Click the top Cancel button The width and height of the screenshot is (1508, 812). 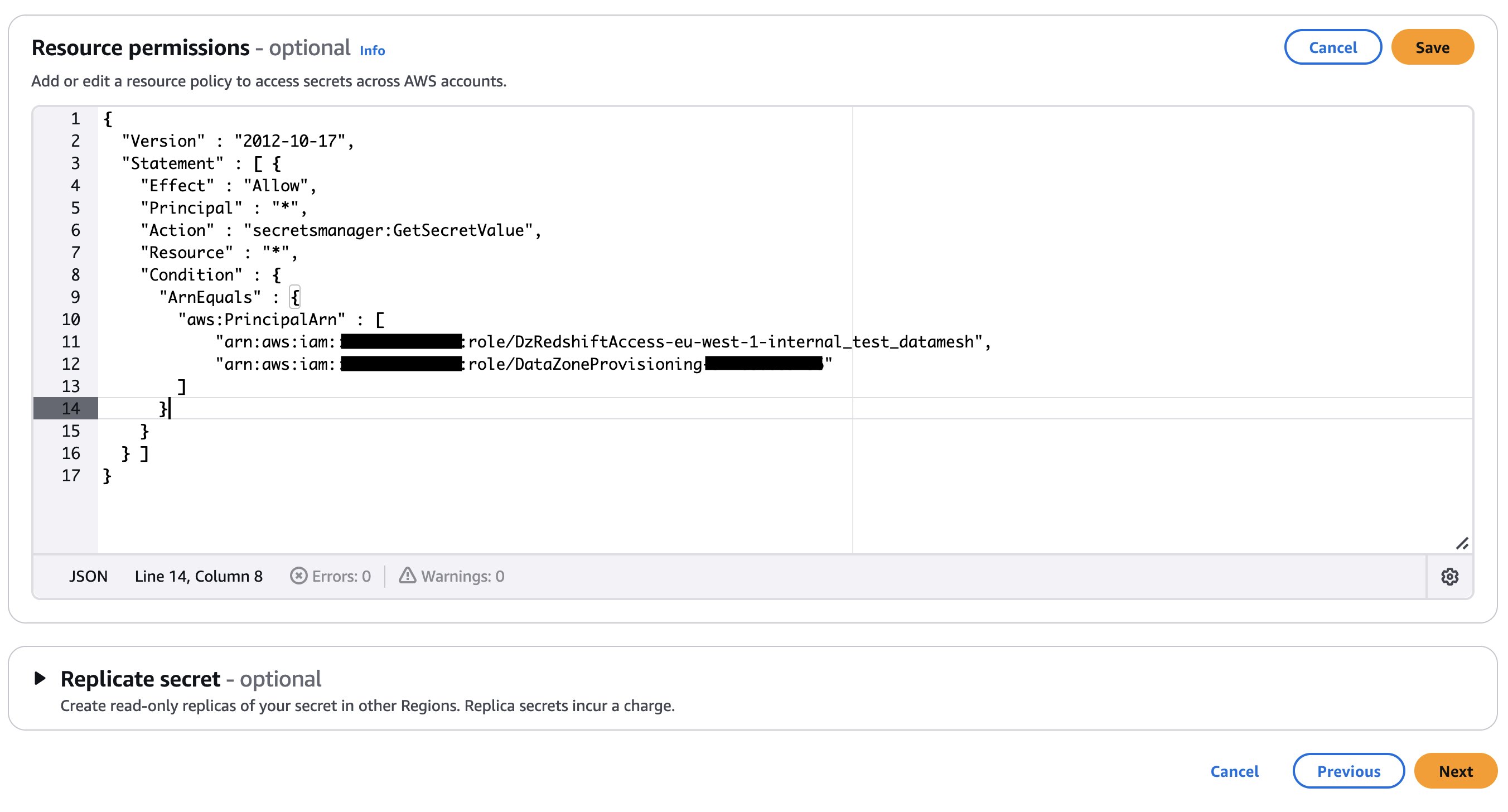1332,47
